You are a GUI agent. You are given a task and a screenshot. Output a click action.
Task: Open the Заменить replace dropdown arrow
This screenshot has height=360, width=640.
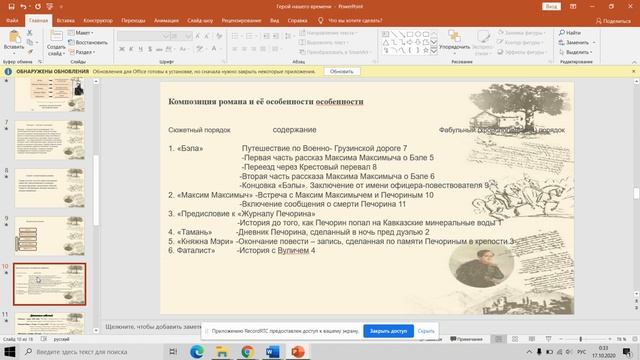[594, 42]
